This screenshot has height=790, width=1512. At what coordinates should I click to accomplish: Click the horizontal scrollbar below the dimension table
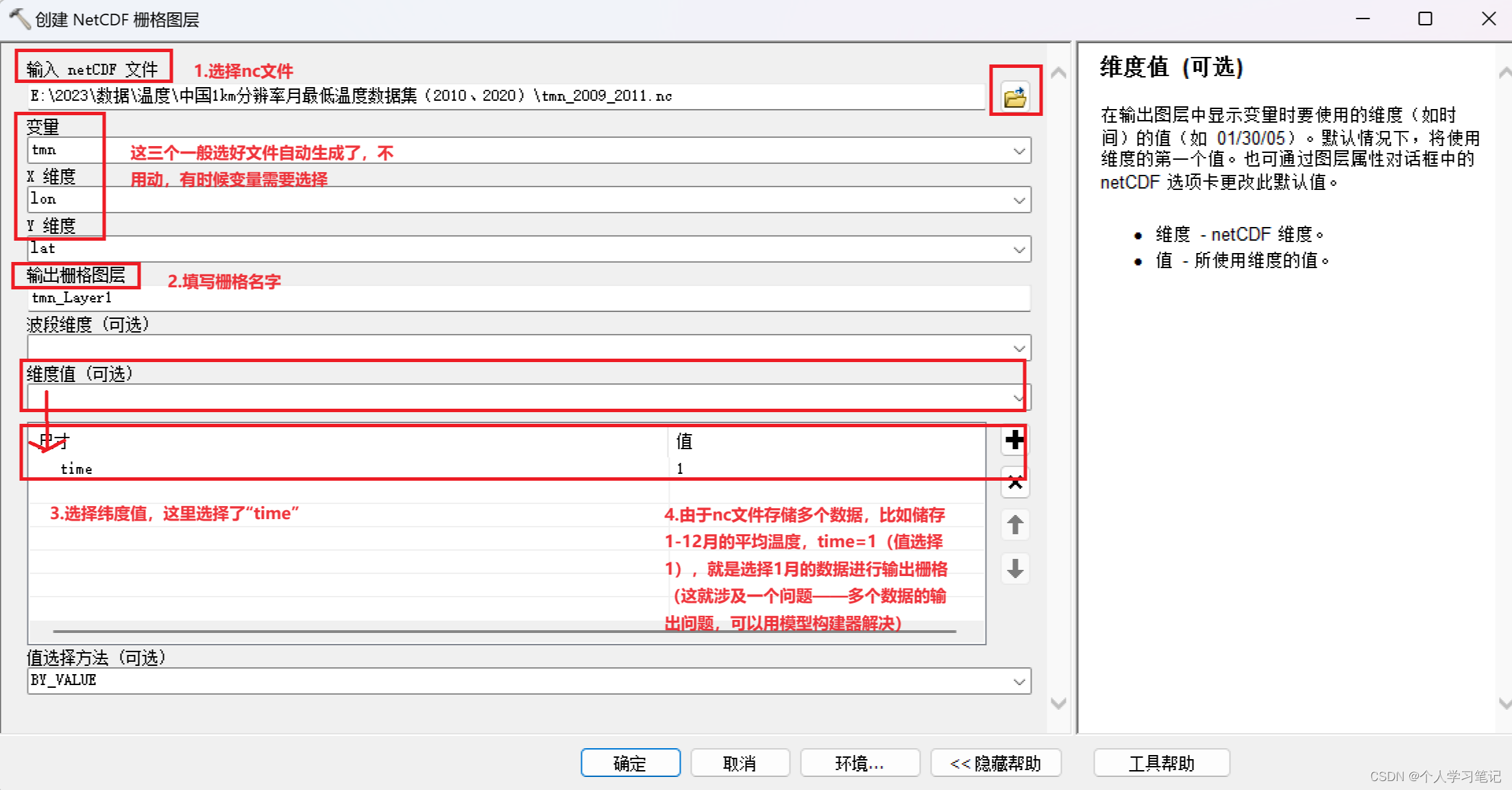(x=480, y=629)
